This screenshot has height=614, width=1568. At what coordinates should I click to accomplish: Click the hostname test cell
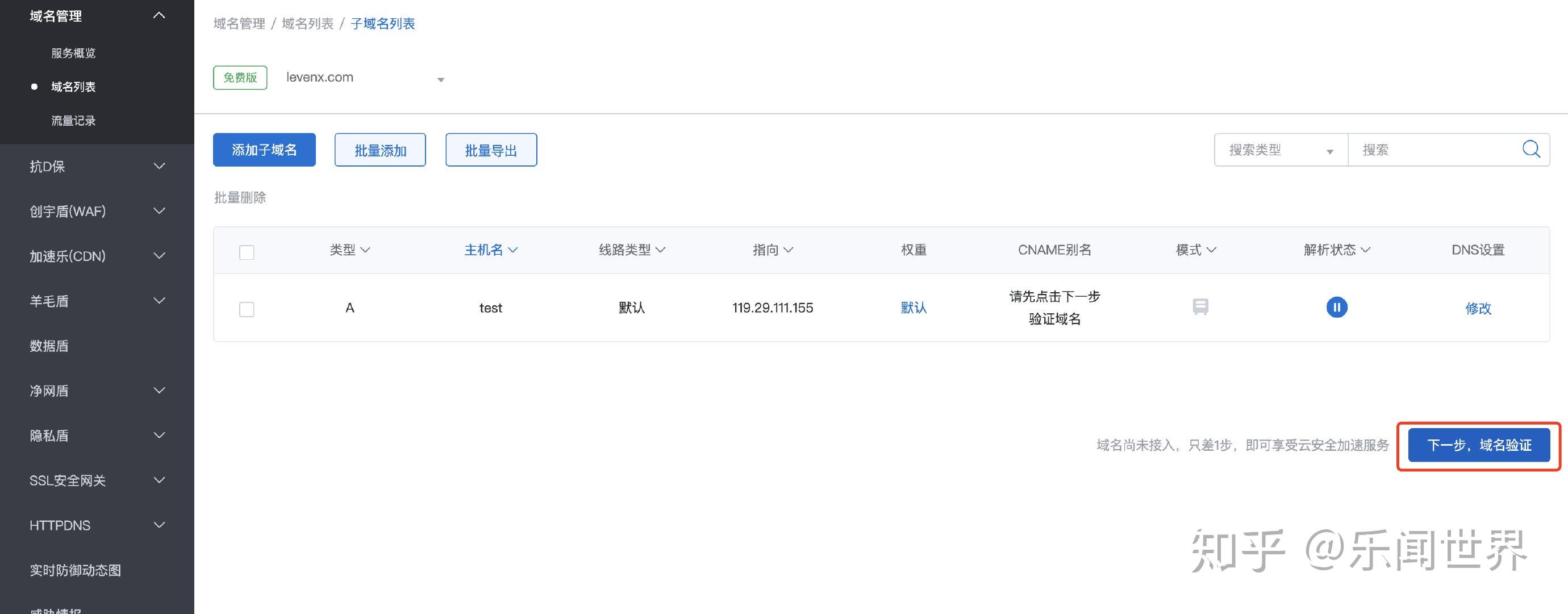pos(491,308)
